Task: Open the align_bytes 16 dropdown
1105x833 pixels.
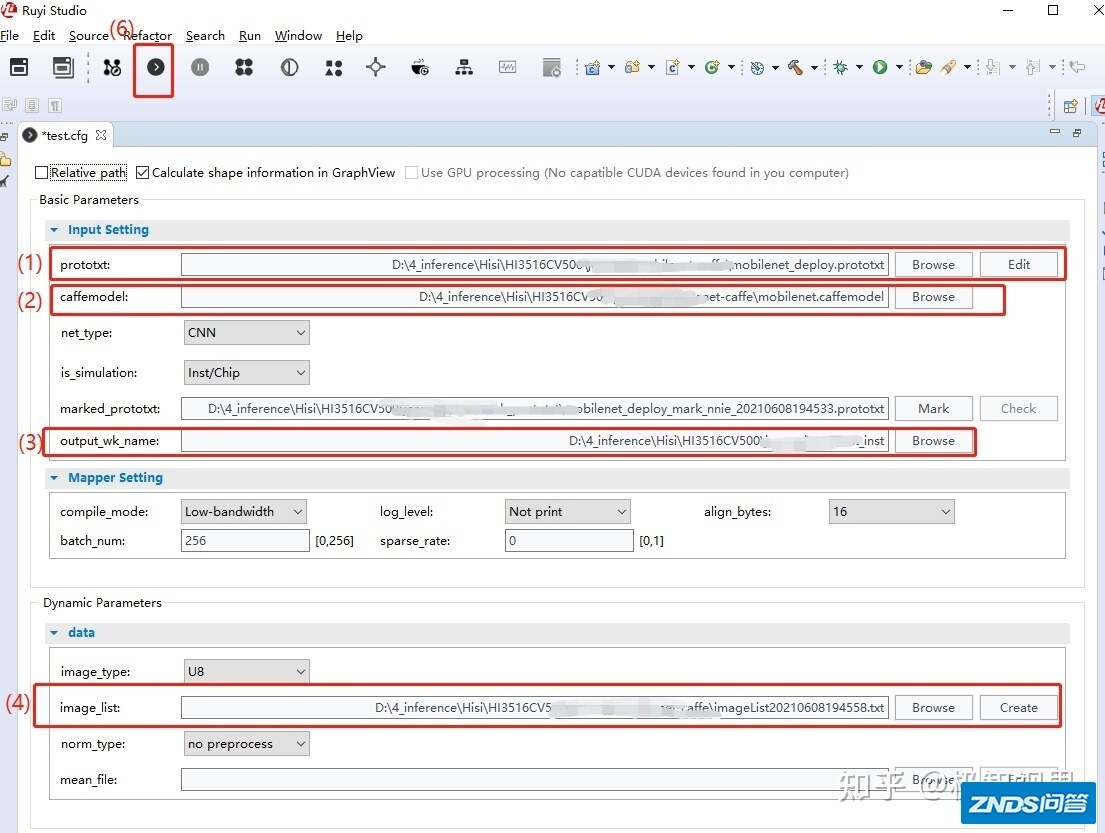Action: tap(891, 512)
